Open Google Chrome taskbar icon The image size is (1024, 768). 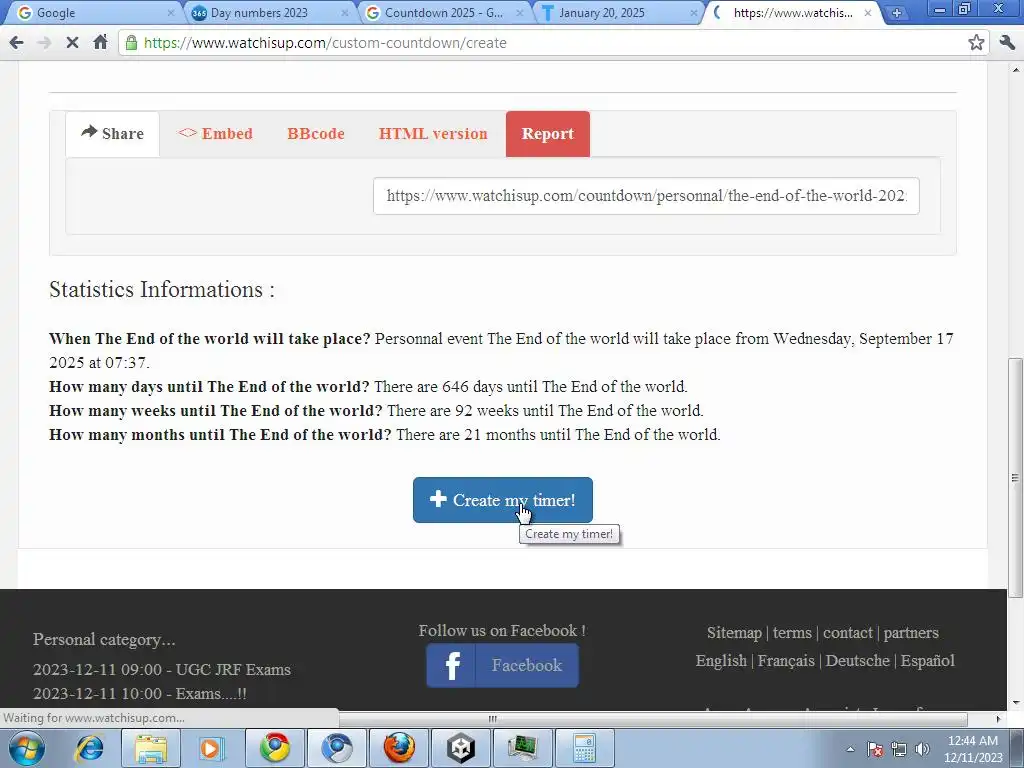[x=275, y=748]
